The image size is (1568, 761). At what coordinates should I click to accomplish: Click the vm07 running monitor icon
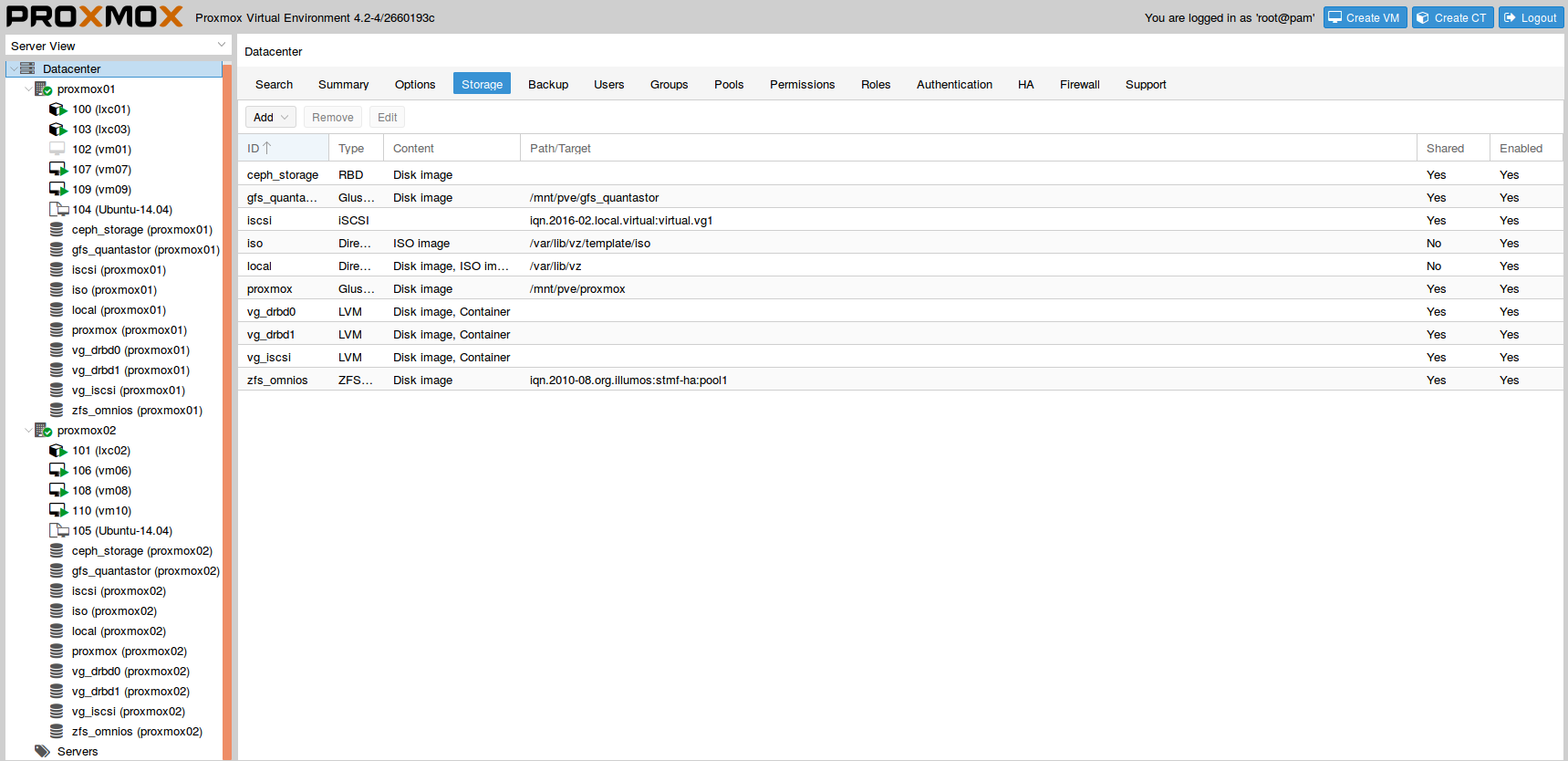click(57, 170)
